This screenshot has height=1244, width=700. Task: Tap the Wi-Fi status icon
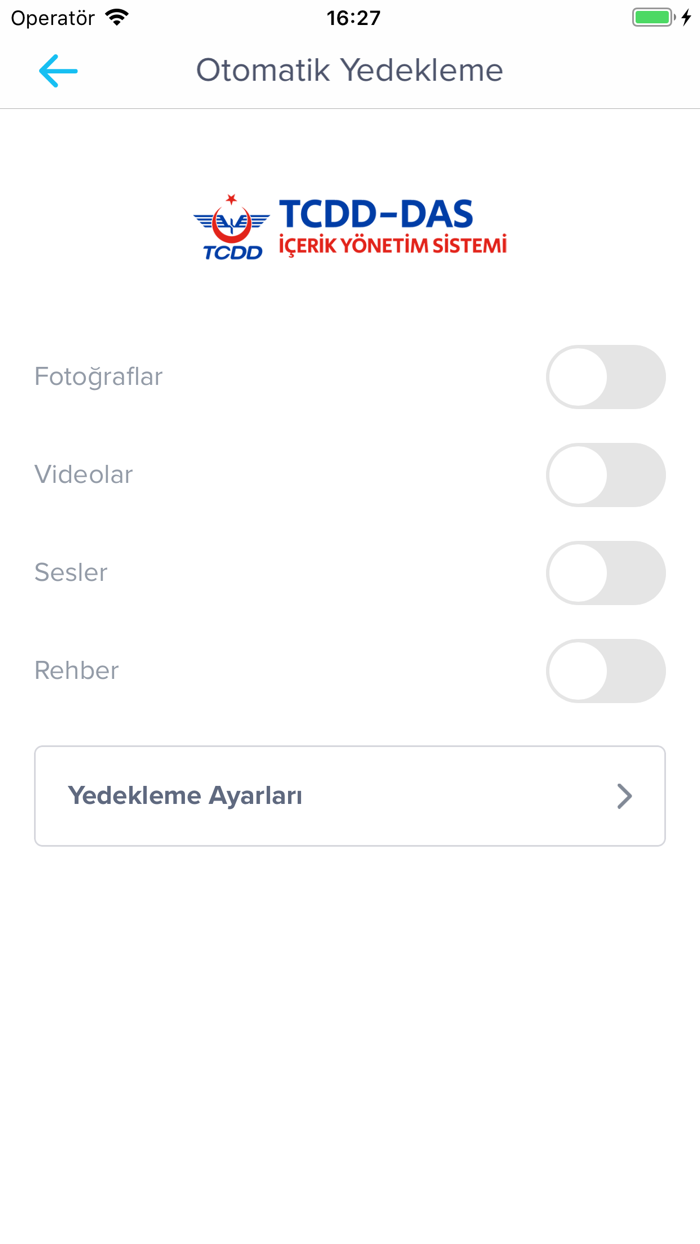pos(117,18)
